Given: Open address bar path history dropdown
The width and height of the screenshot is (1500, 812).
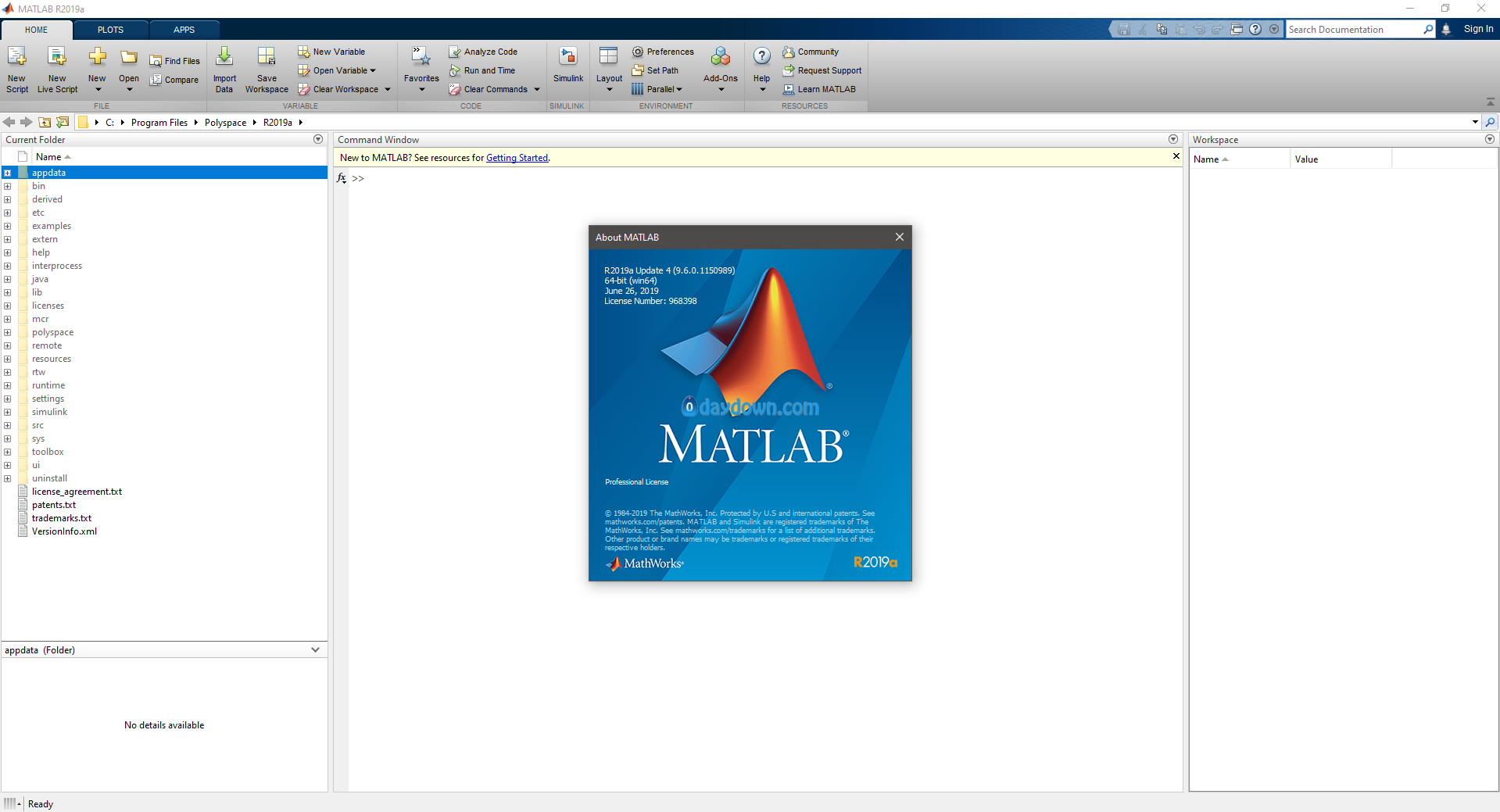Looking at the screenshot, I should (1475, 122).
